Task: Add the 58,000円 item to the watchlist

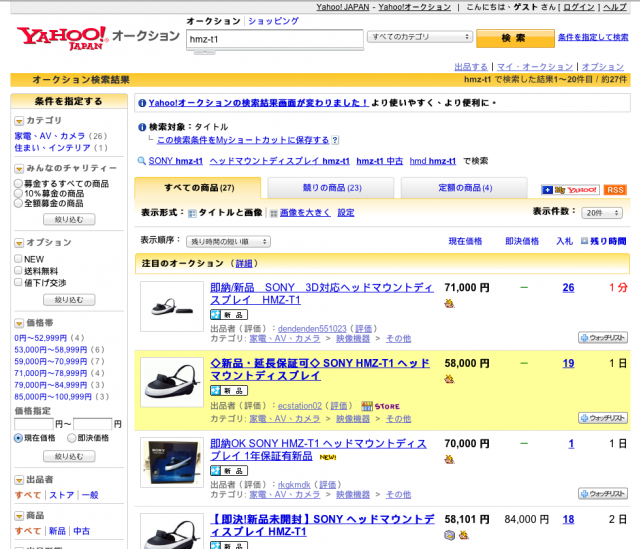Action: click(x=603, y=418)
